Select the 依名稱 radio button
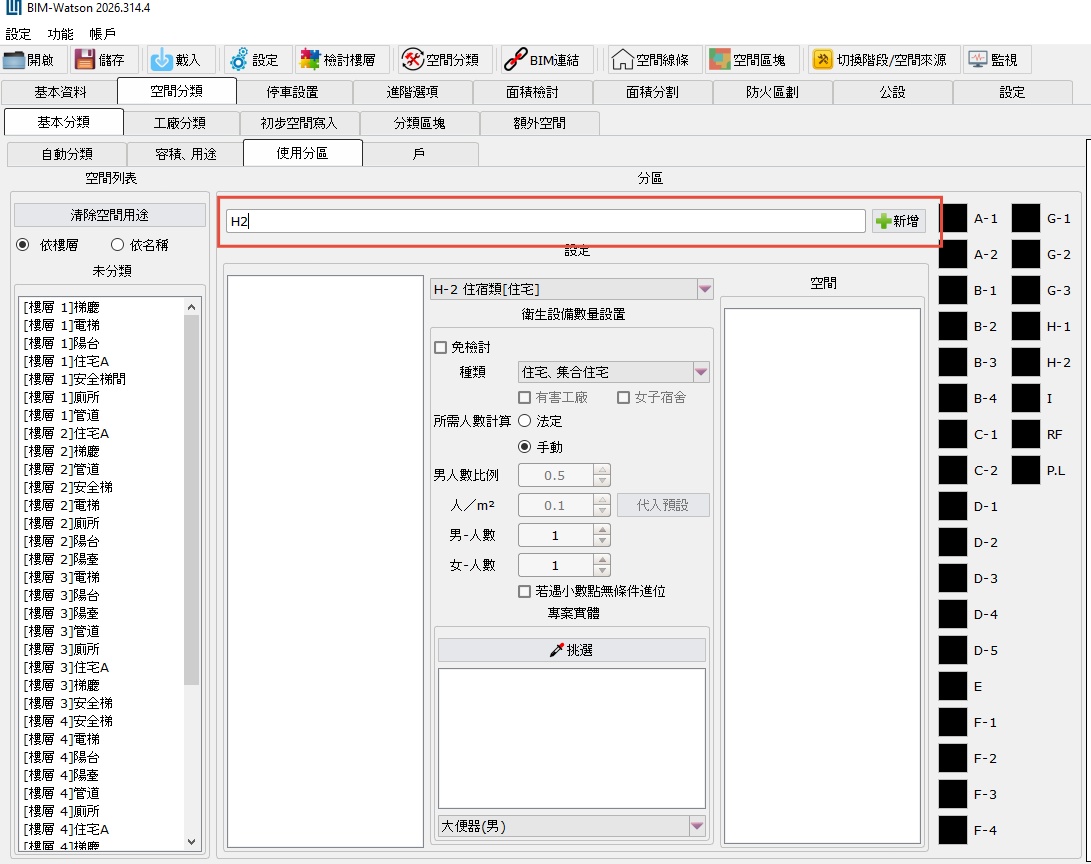Image resolution: width=1091 pixels, height=864 pixels. pyautogui.click(x=117, y=245)
